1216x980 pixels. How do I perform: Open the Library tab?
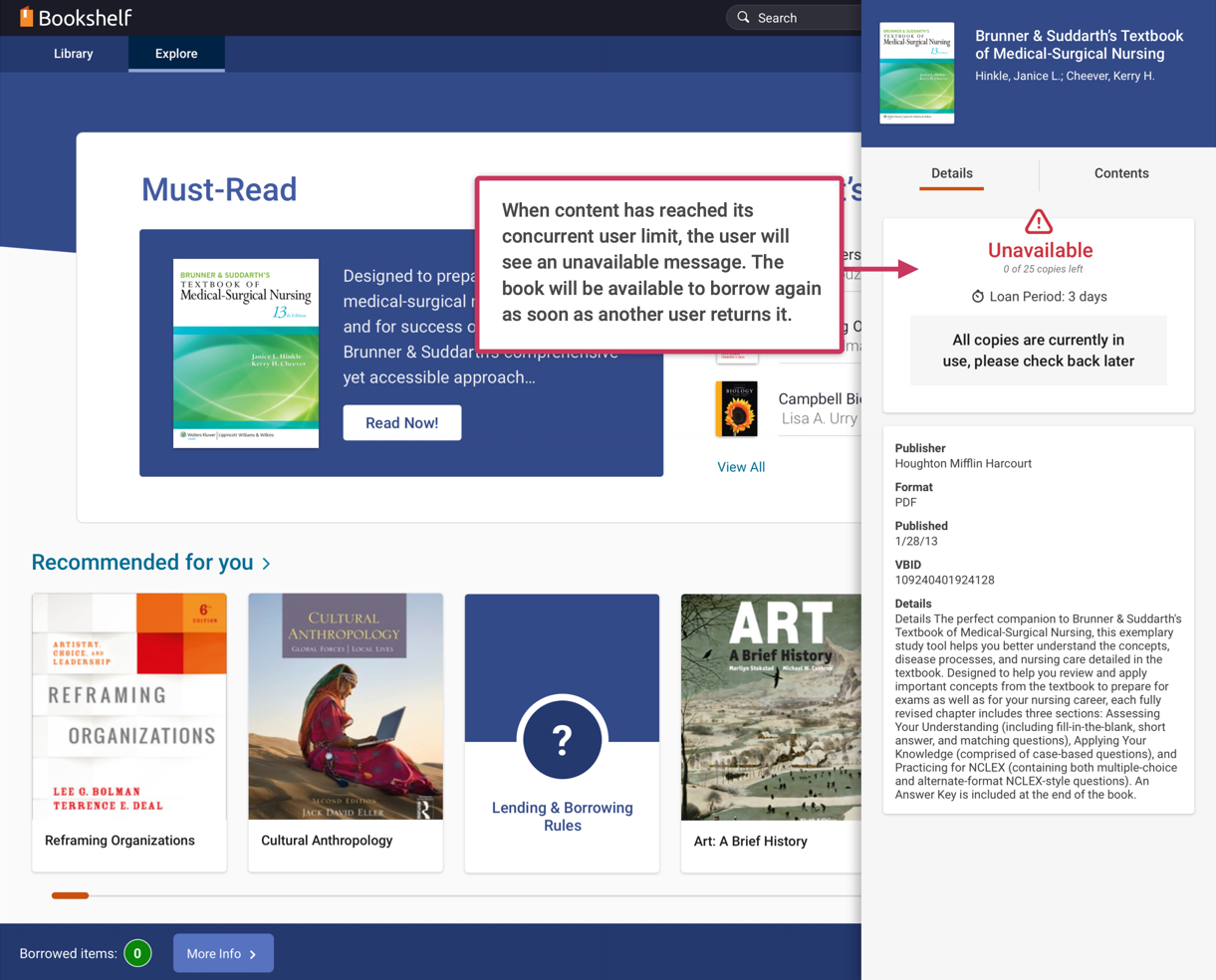click(x=74, y=54)
